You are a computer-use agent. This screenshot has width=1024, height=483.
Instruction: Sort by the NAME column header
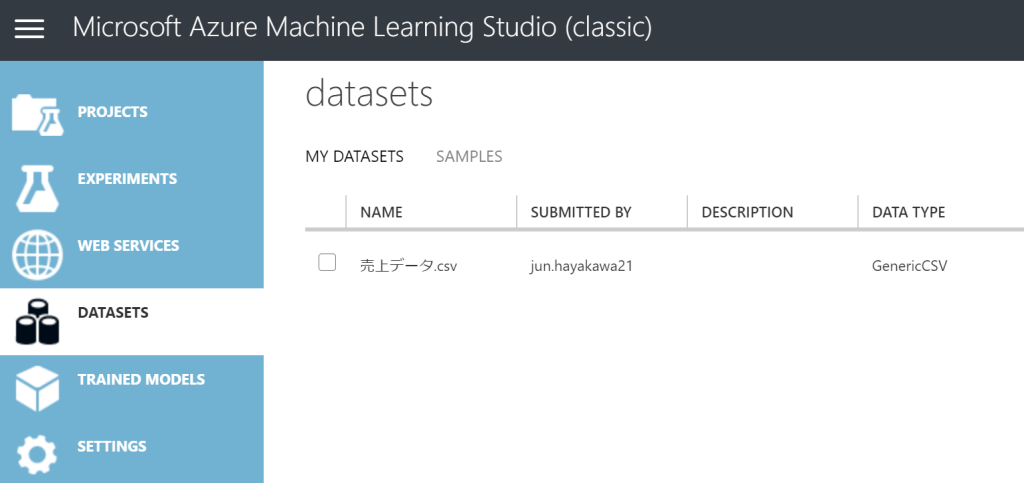pos(381,212)
